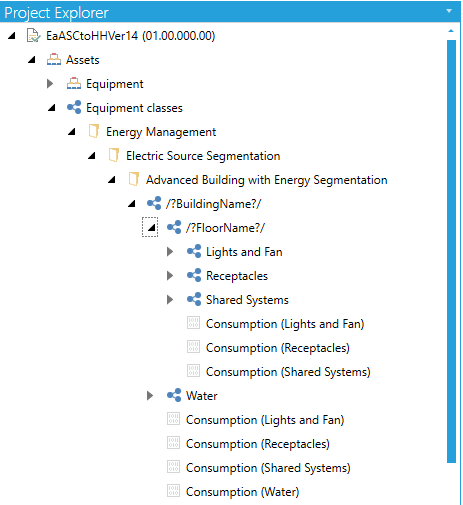
Task: Expand the Shared Systems node
Action: (170, 300)
